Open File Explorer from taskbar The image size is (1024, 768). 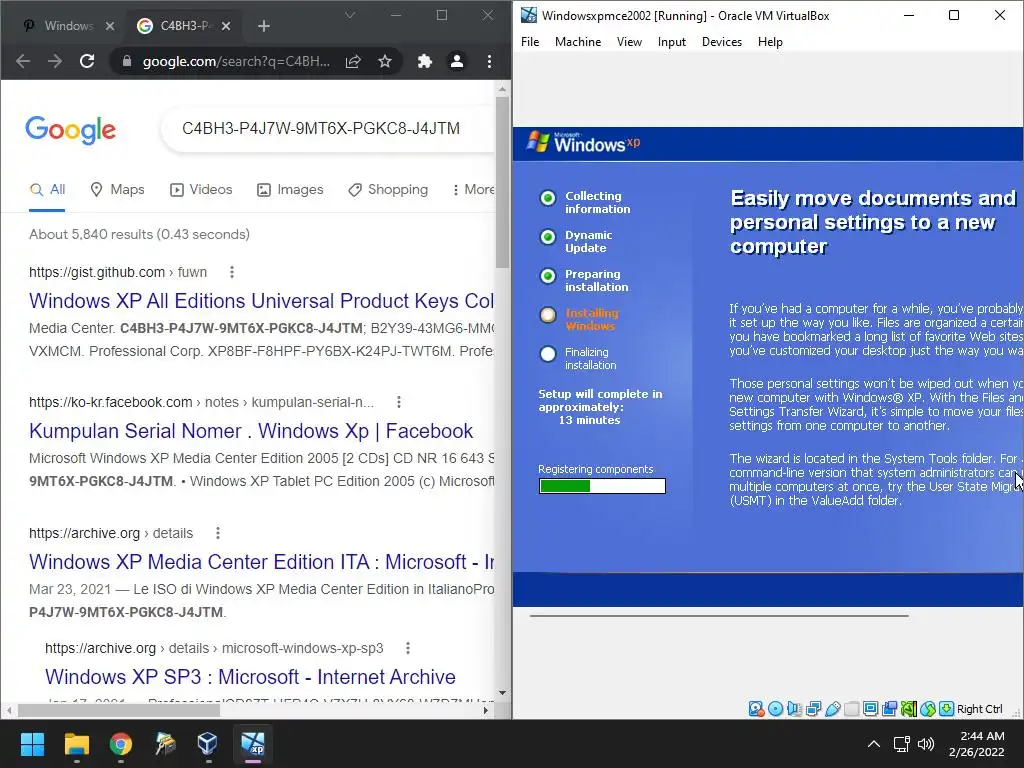[x=76, y=744]
